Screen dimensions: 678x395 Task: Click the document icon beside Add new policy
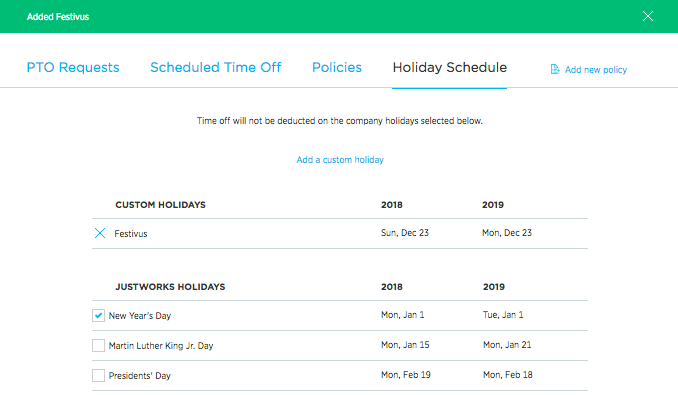555,69
